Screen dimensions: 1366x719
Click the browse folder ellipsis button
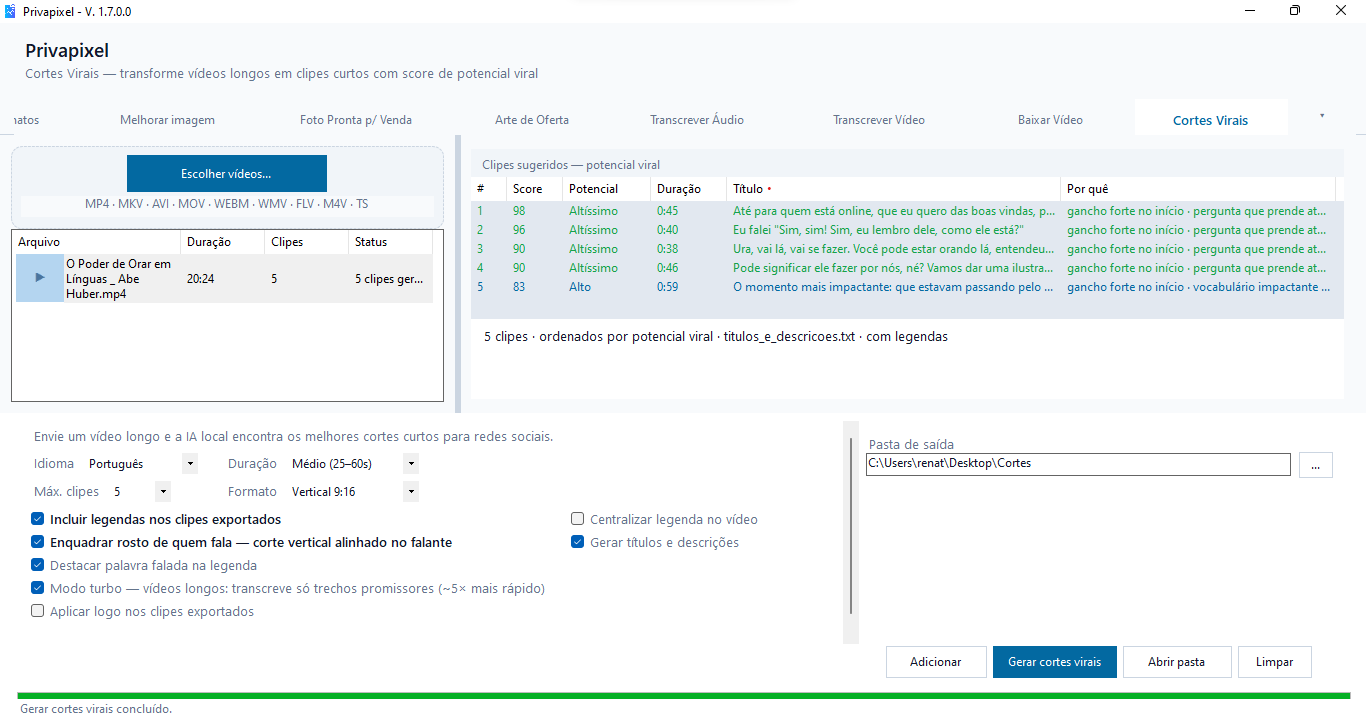(1316, 465)
